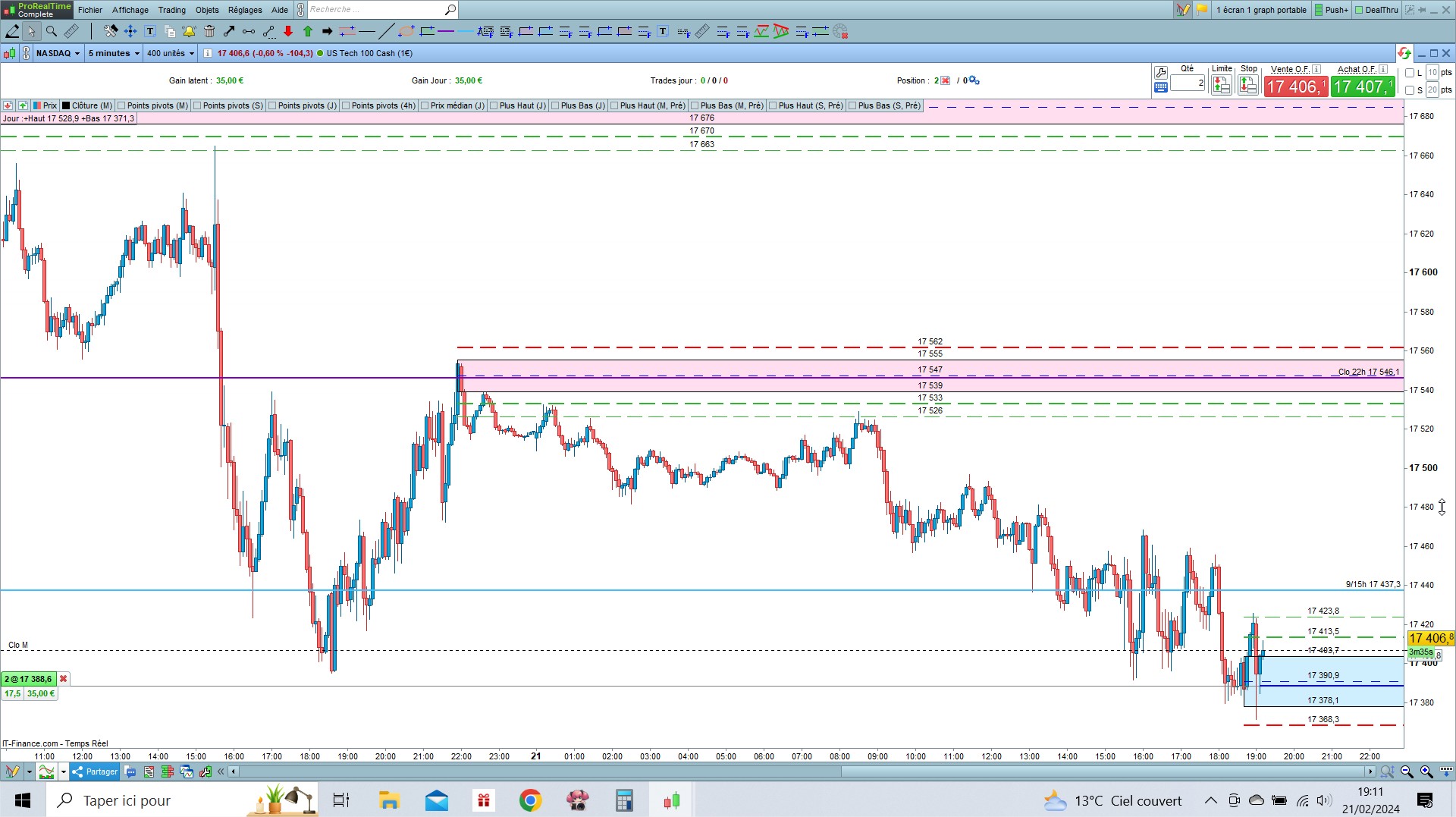The image size is (1456, 817).
Task: Select the red down arrow tool
Action: tap(288, 31)
